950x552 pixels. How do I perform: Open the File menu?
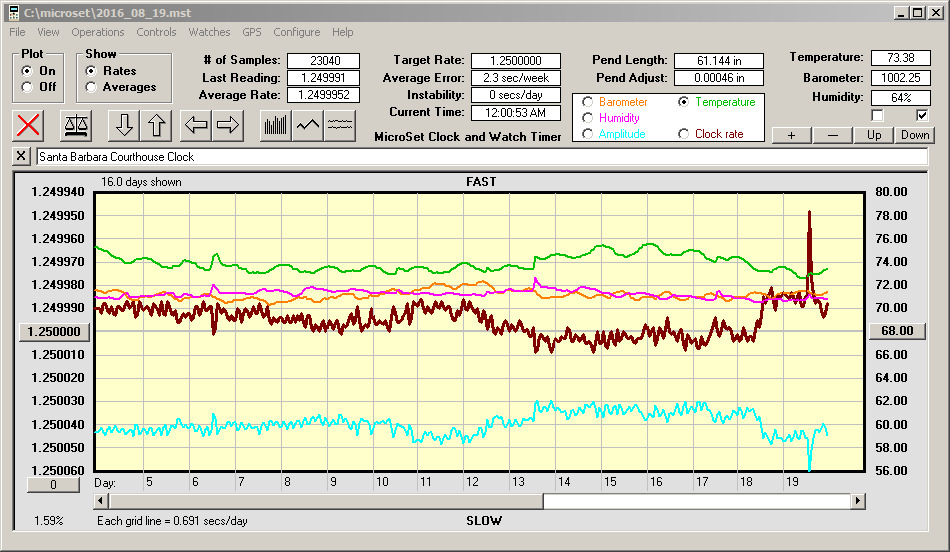pyautogui.click(x=17, y=32)
